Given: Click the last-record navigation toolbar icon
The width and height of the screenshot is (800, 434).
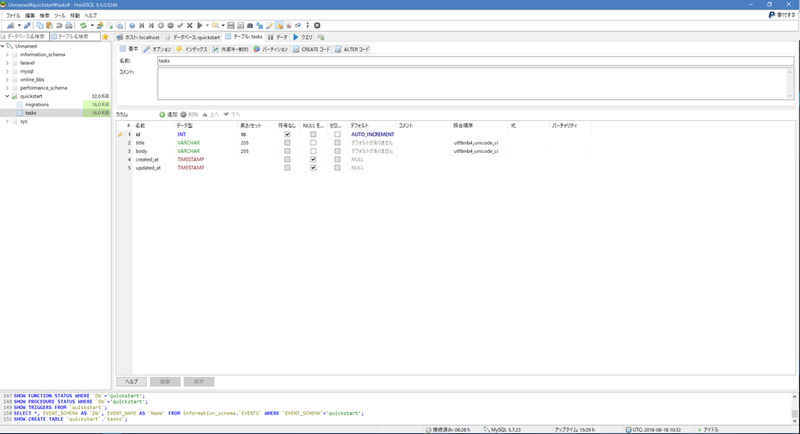Looking at the screenshot, I should click(x=152, y=25).
